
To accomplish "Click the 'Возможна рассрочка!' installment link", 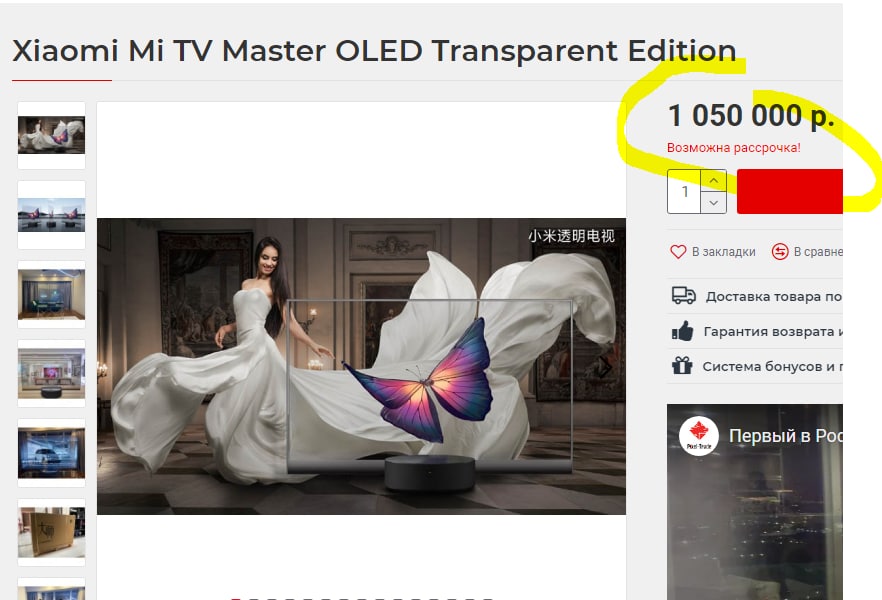I will coord(734,148).
